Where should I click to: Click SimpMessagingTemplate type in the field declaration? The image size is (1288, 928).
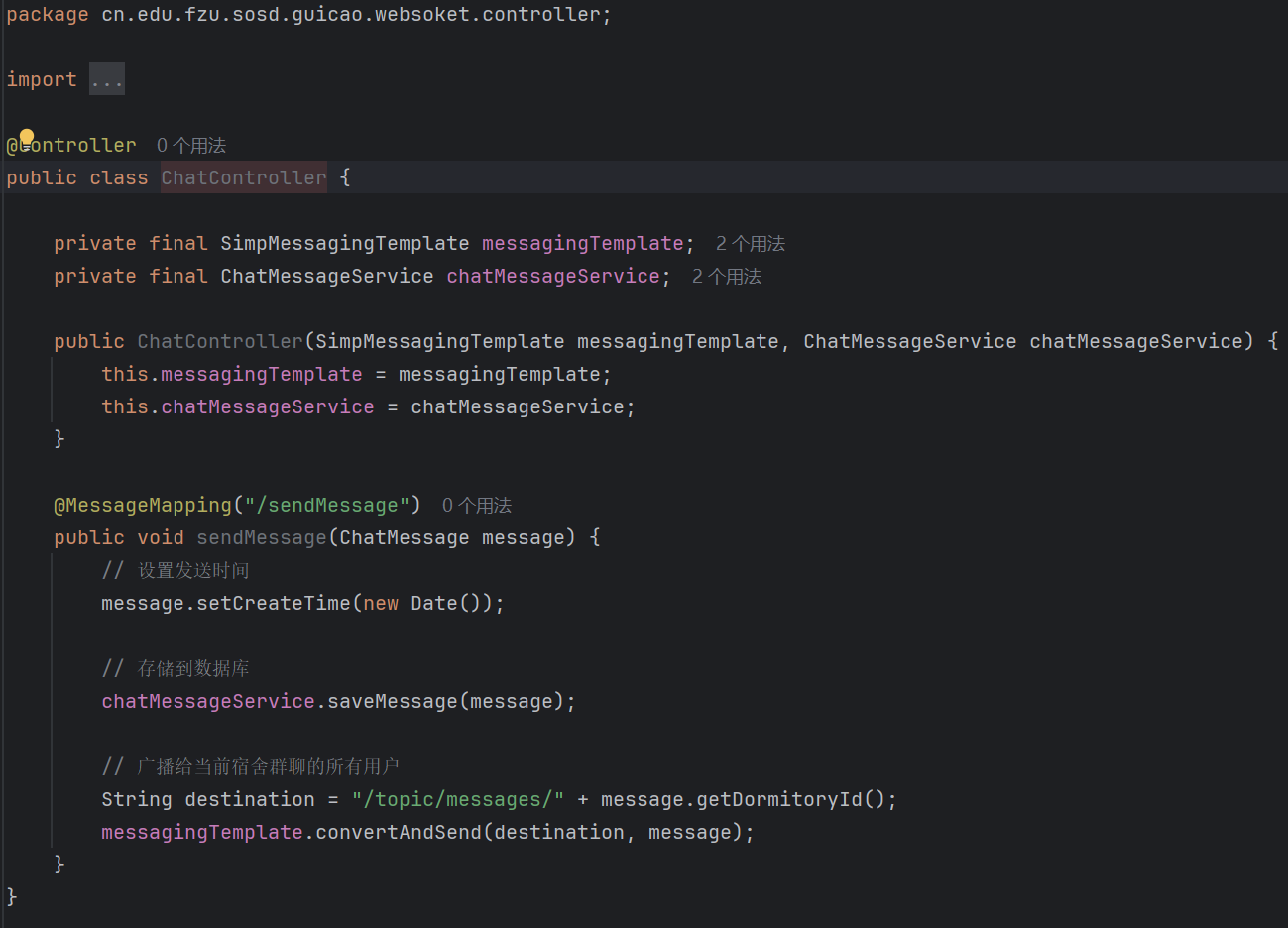[345, 244]
